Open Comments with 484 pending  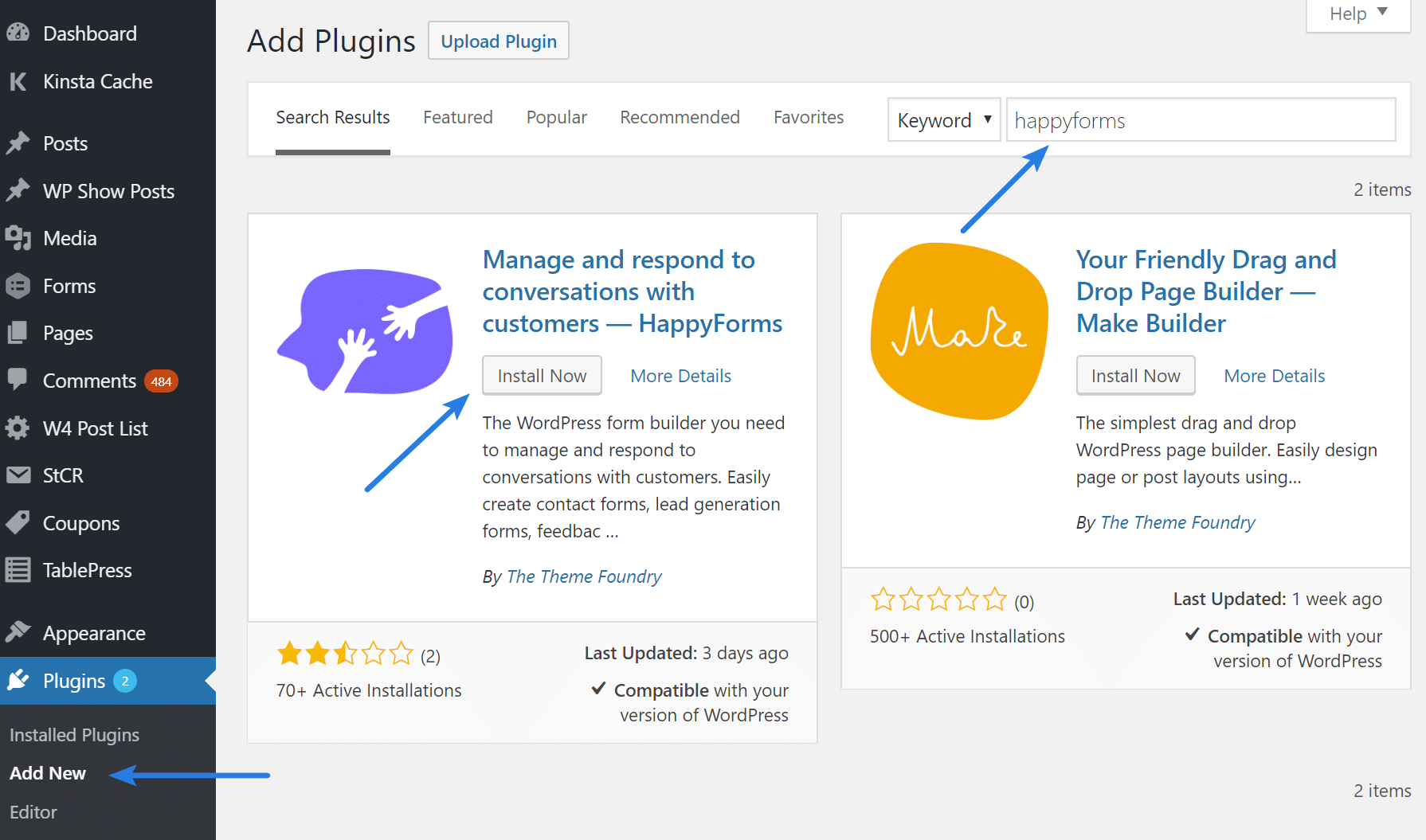[x=108, y=381]
